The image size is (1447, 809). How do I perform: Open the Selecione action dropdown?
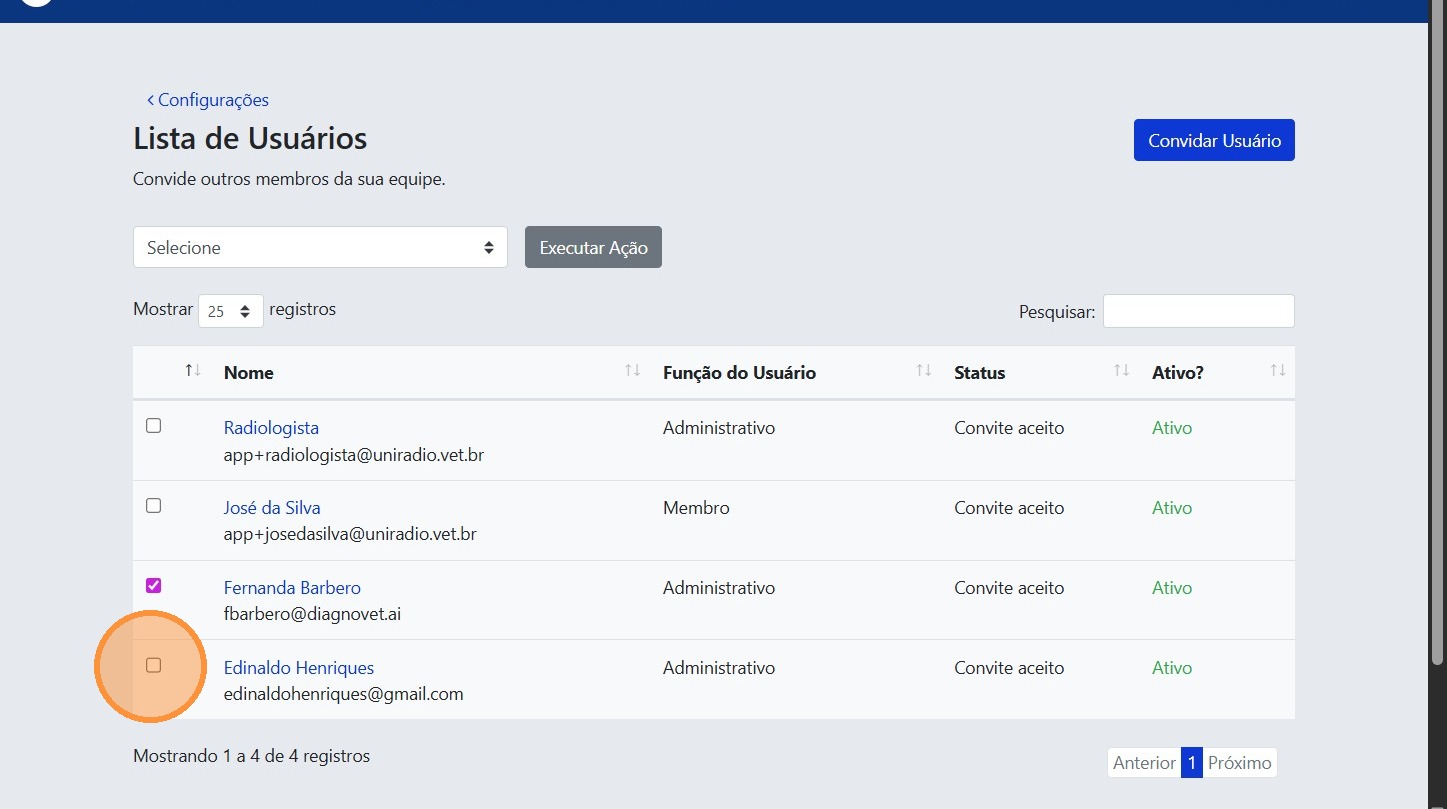[x=320, y=247]
